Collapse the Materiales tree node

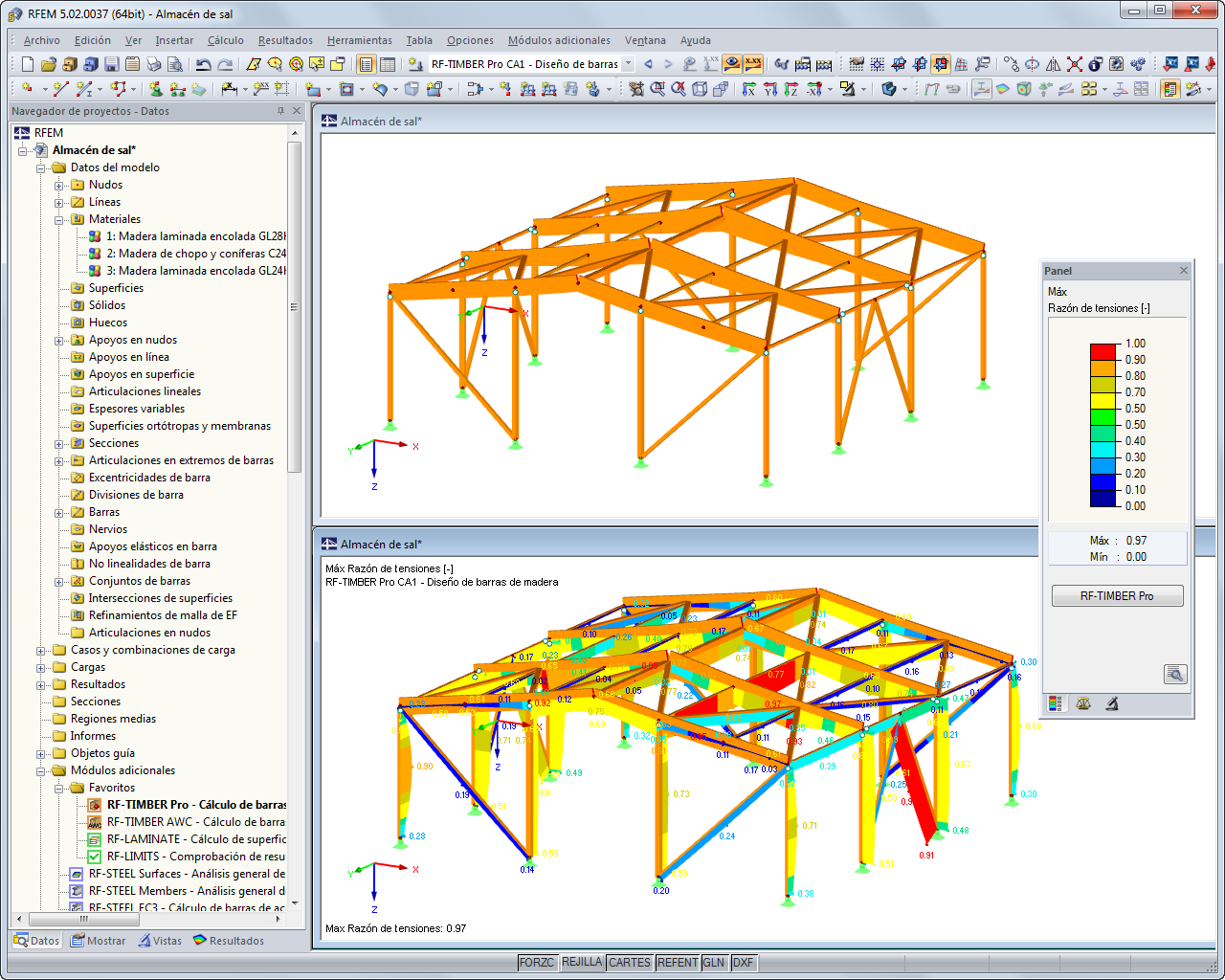click(59, 219)
